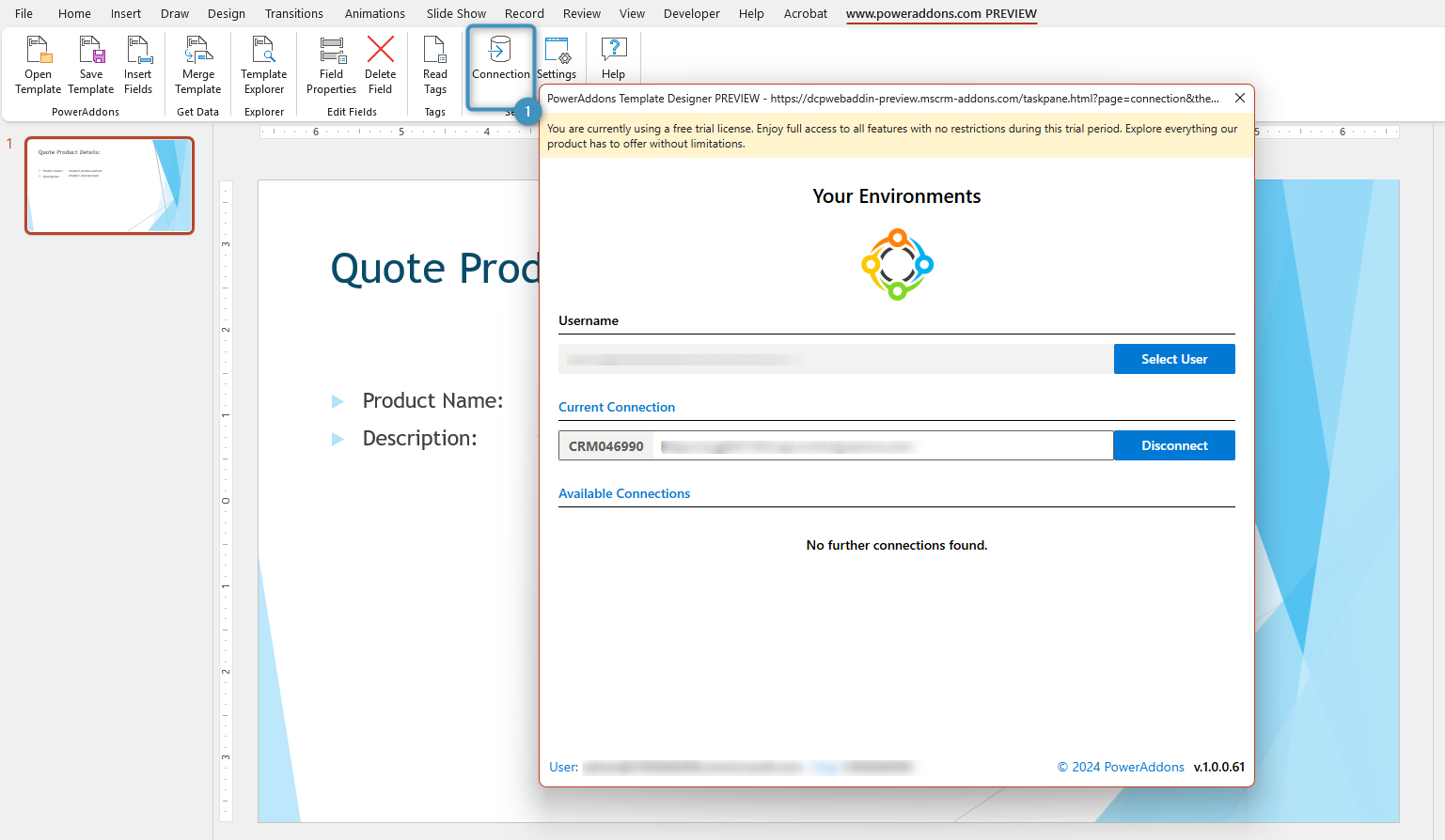
Task: Select slide 1 thumbnail
Action: coord(110,185)
